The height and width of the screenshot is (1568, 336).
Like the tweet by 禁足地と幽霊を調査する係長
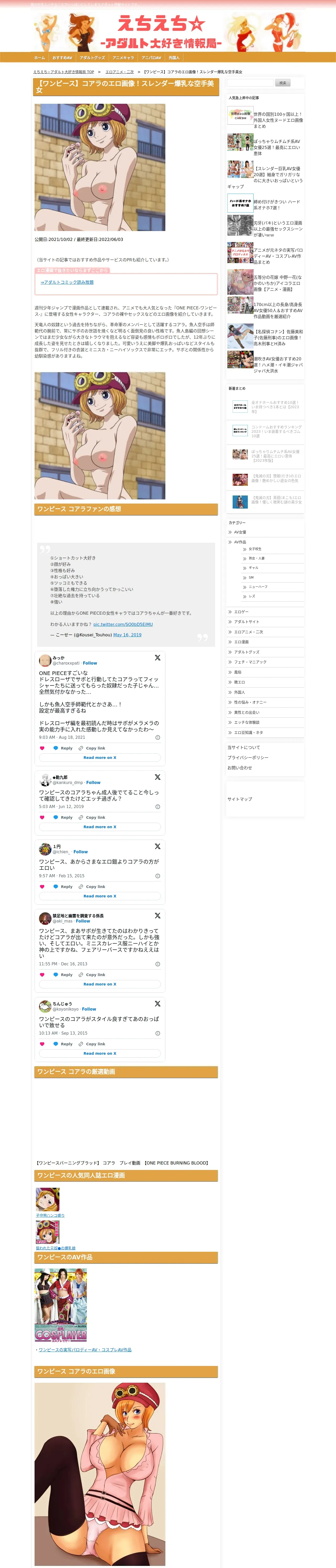[42, 975]
